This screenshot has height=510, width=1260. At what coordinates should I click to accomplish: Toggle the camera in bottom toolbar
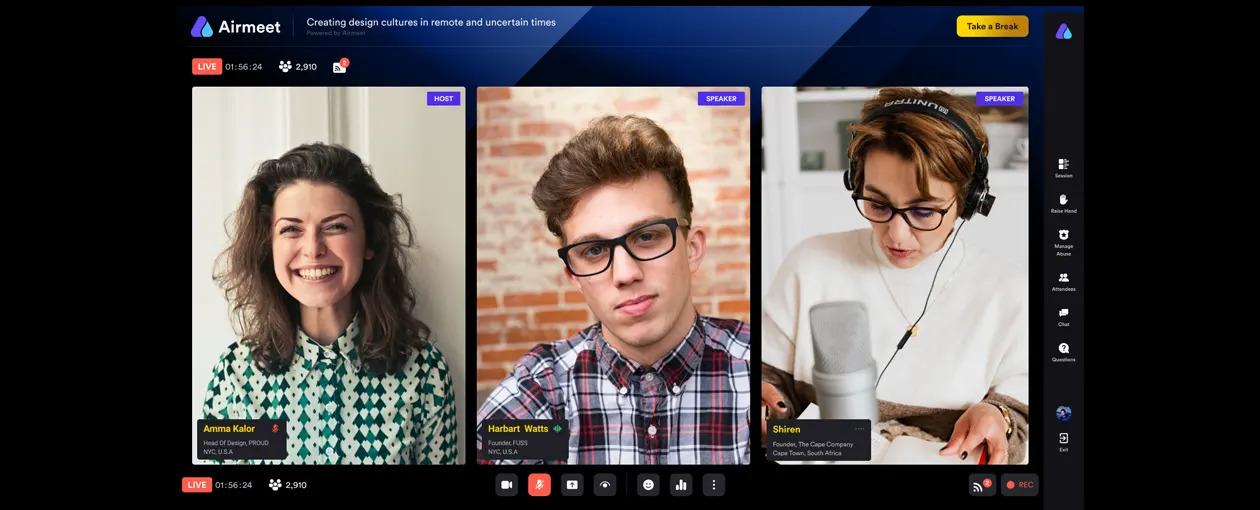click(506, 485)
